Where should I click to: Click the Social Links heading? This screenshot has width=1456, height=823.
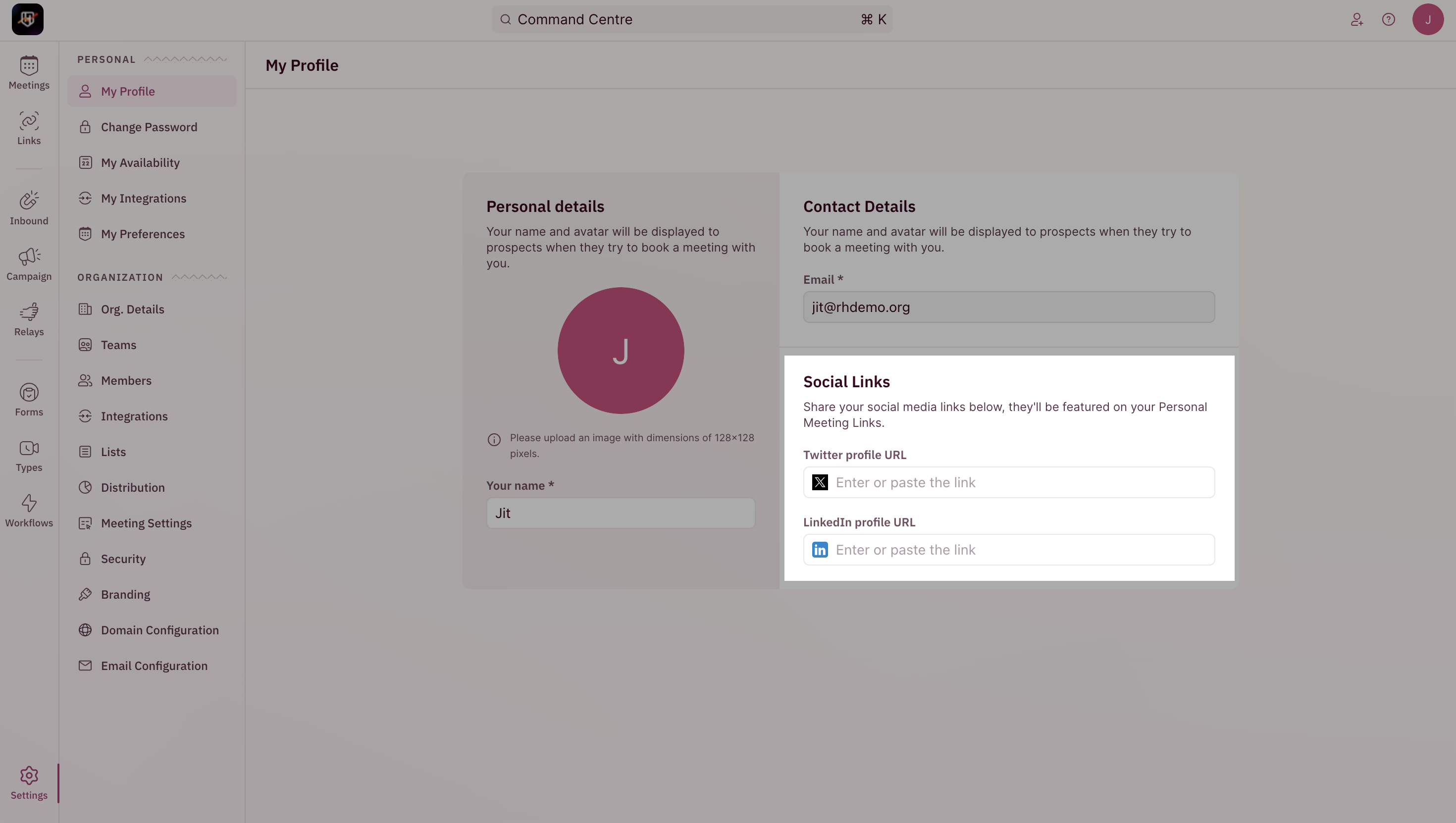pyautogui.click(x=846, y=382)
